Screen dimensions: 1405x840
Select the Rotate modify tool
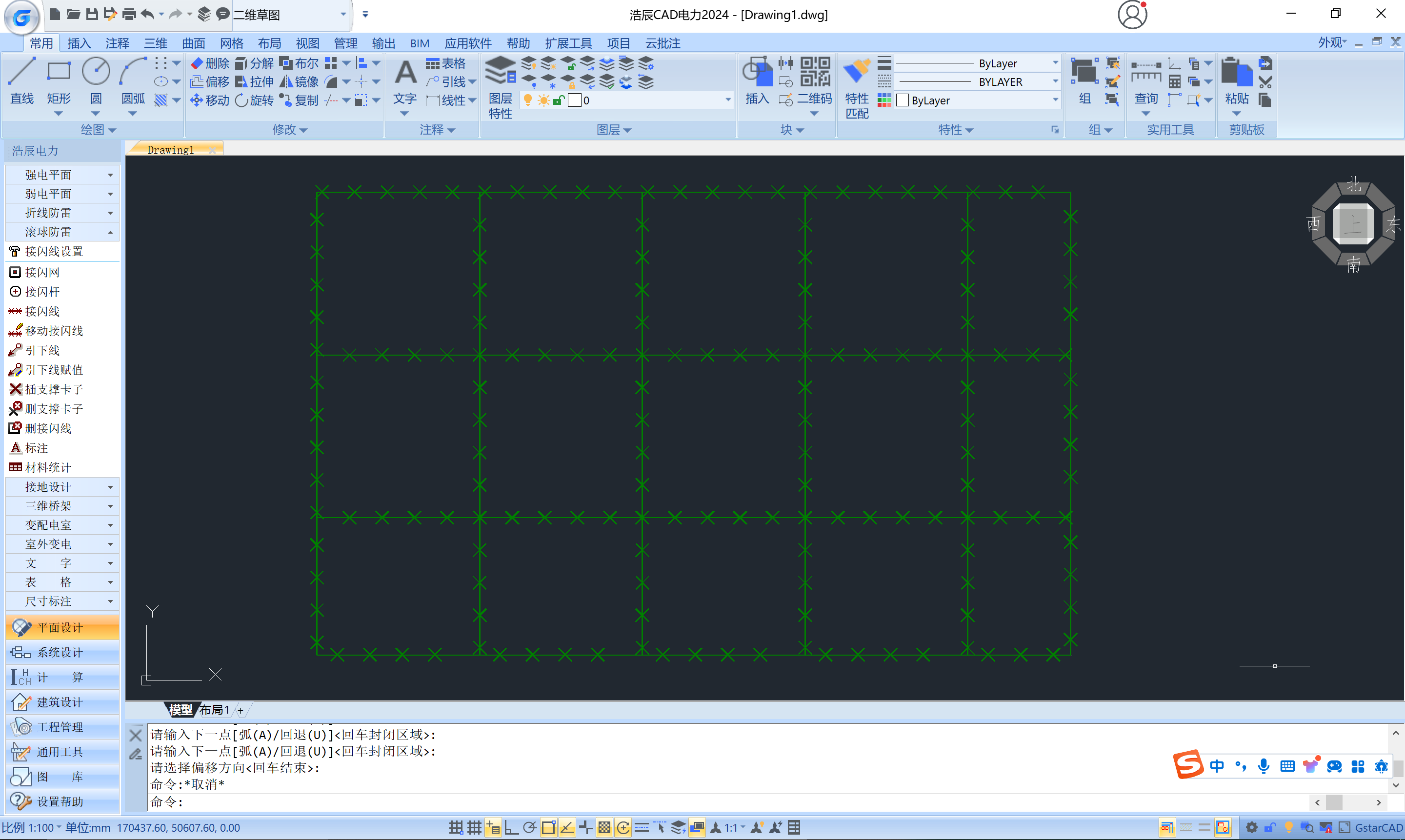point(255,100)
